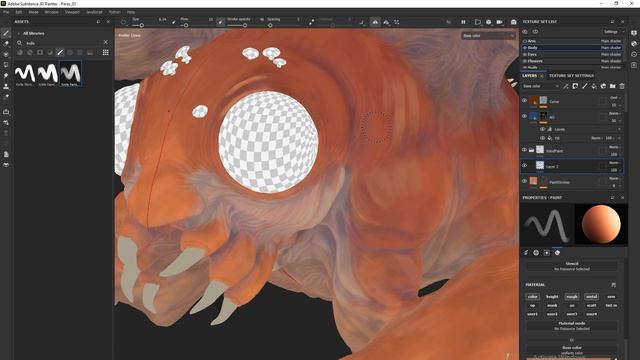This screenshot has height=360, width=640.
Task: Open material channel options icon in Properties
Action: coord(613,285)
